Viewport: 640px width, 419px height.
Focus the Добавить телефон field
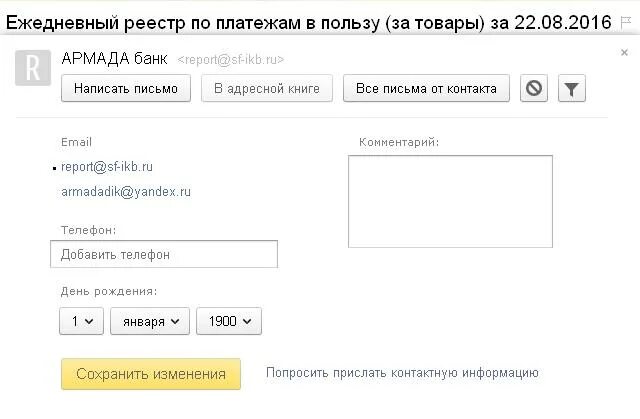(164, 254)
